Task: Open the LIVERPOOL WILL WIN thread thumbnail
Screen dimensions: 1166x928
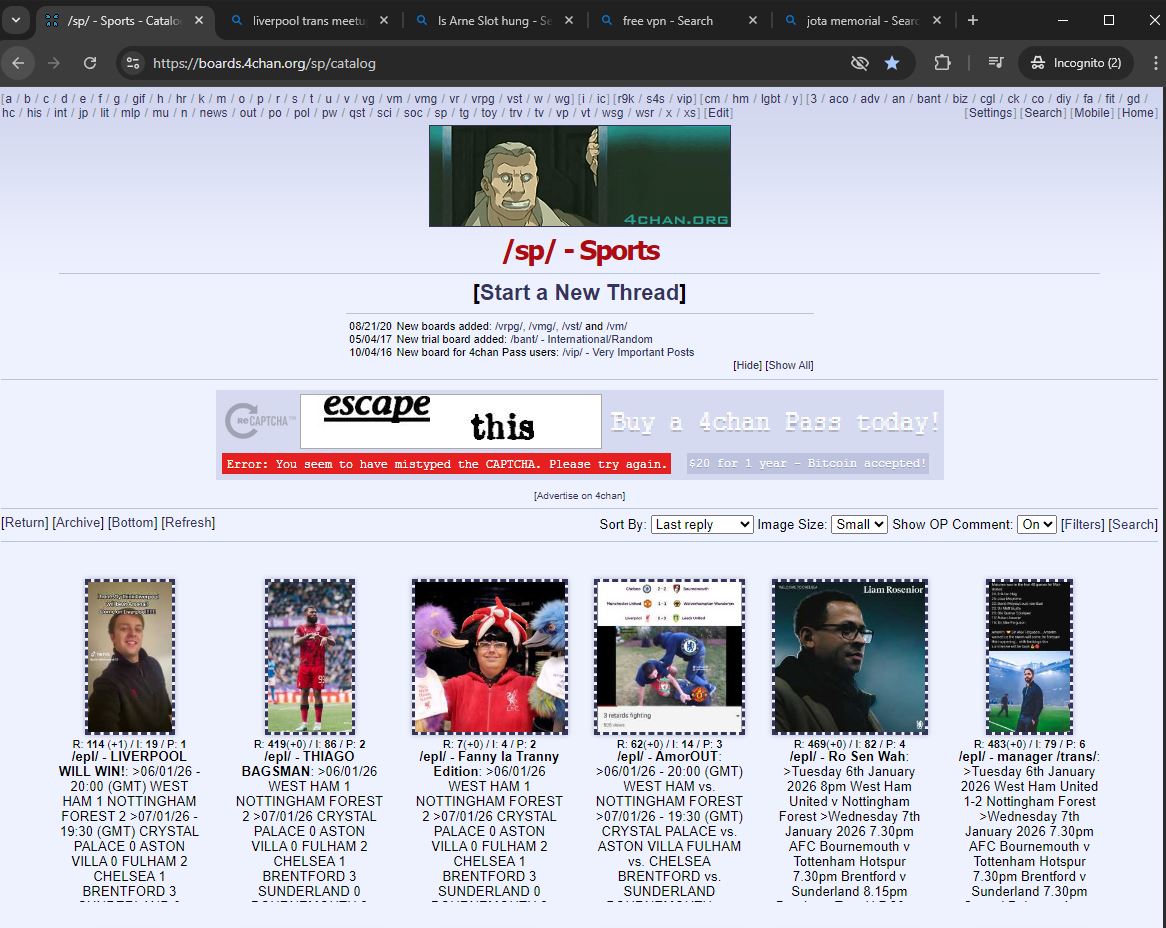Action: pos(130,657)
